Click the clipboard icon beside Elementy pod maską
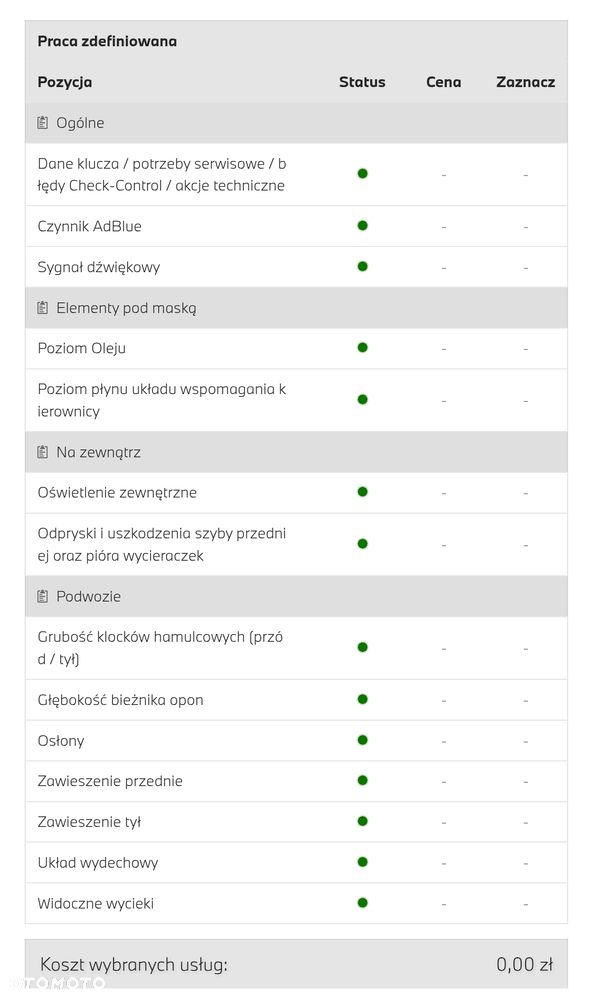Viewport: 595px width, 999px height. 43,308
